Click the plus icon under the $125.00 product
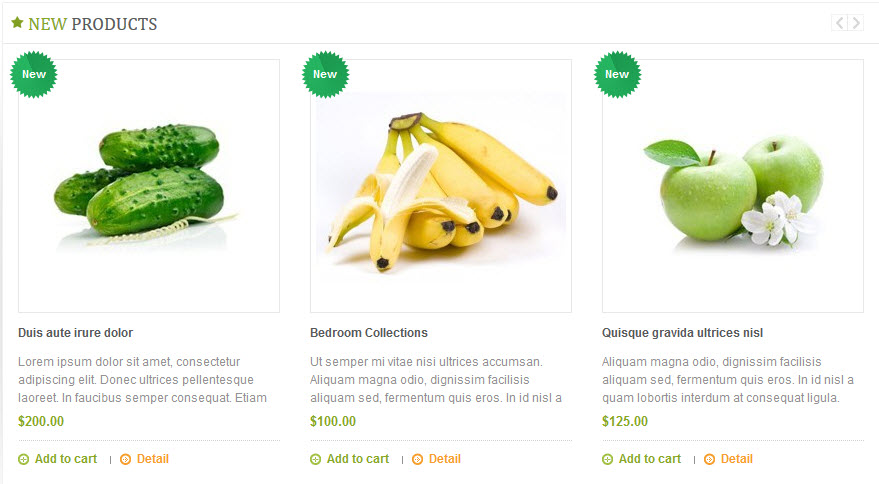 (x=608, y=459)
